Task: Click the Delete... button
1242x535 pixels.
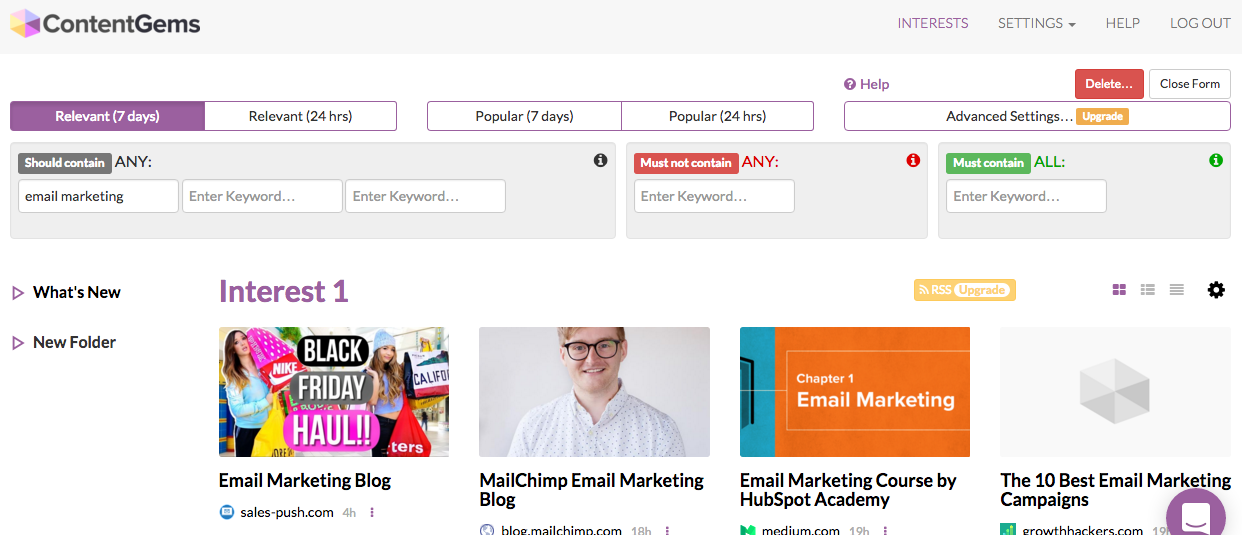Action: [1109, 84]
